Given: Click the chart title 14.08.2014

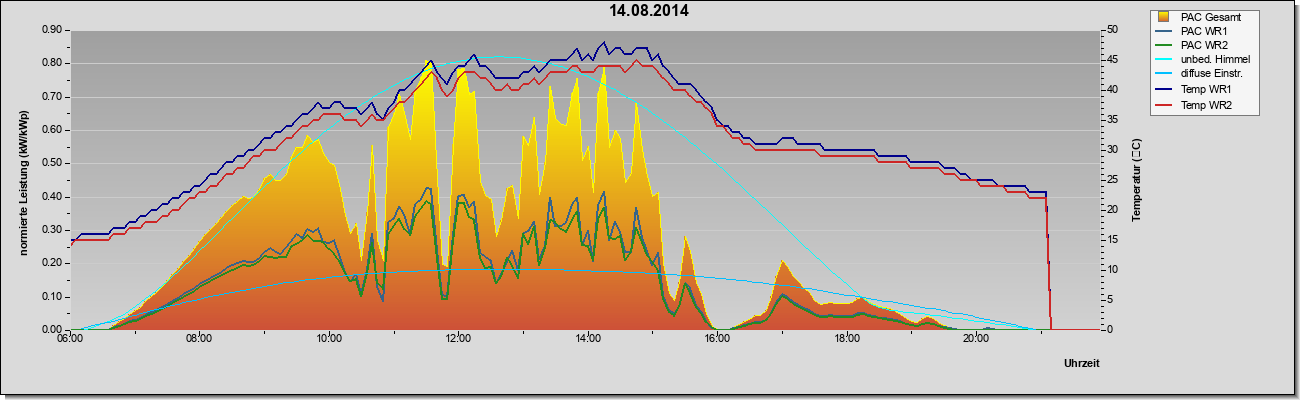Looking at the screenshot, I should click(x=649, y=11).
